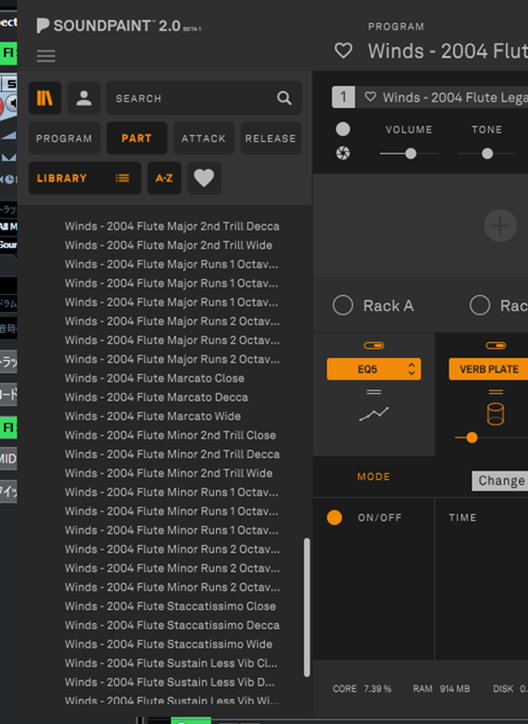Screen dimensions: 528x724
Task: Adjust the Tone slider
Action: 487,154
